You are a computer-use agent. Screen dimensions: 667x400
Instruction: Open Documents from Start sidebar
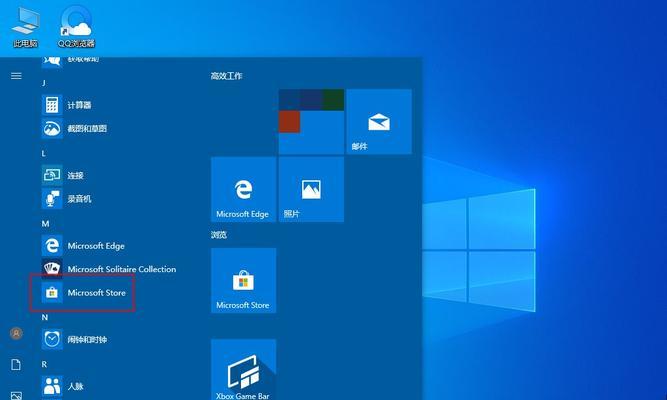(16, 365)
